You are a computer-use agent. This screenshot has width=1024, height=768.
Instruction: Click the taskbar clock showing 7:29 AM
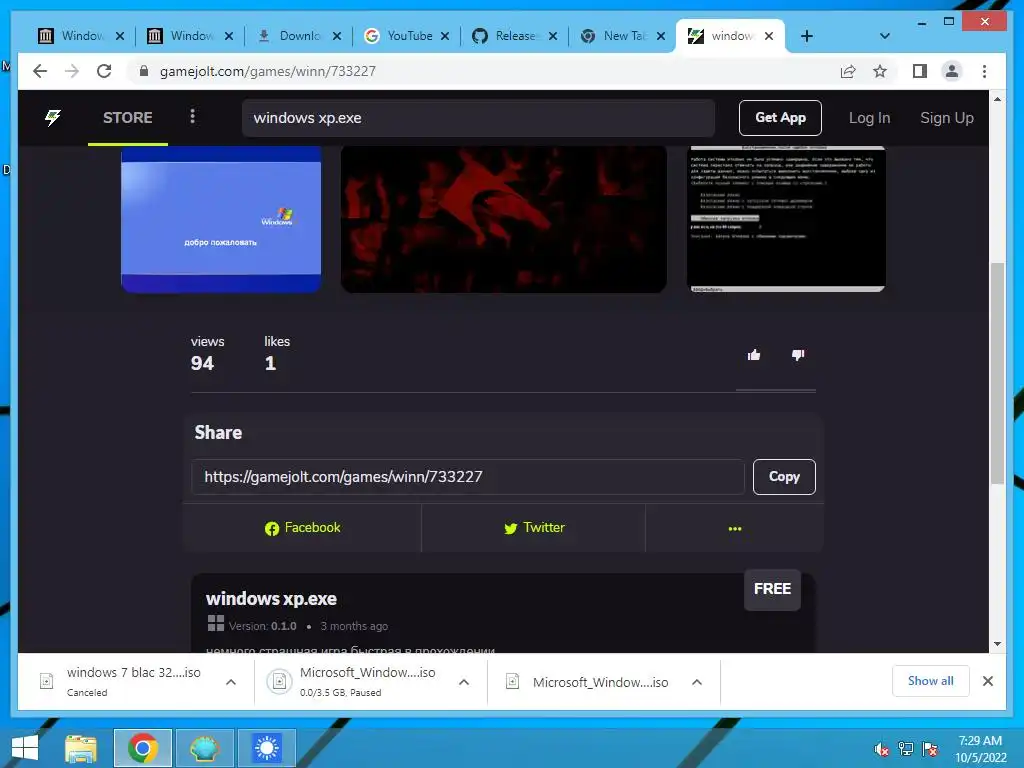point(980,748)
